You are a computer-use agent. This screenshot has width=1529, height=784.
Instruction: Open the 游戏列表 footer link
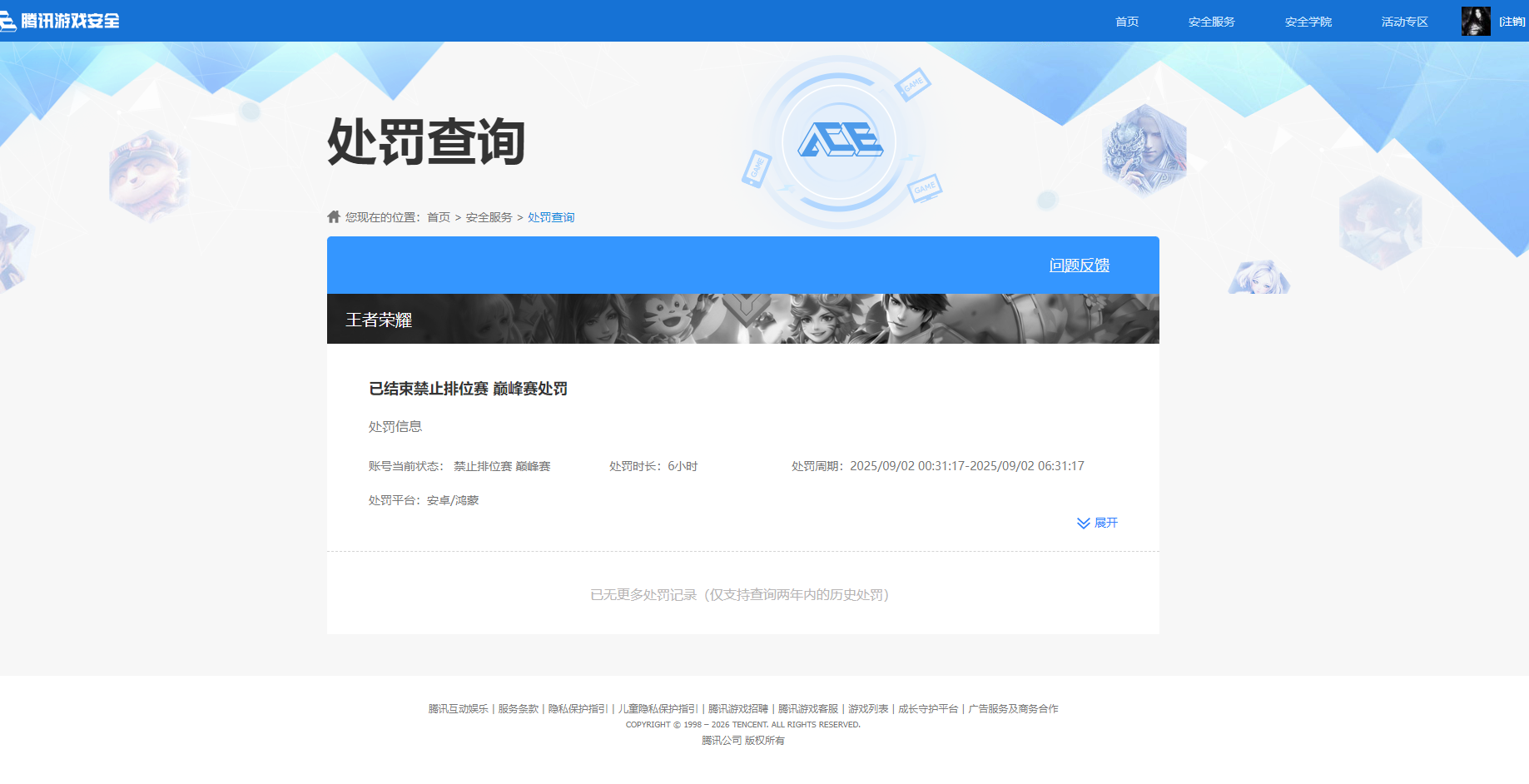click(x=868, y=709)
